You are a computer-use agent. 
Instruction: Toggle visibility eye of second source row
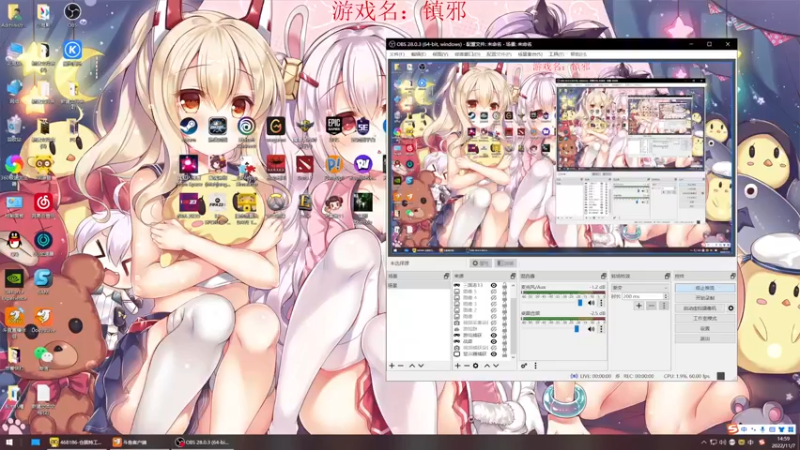493,292
